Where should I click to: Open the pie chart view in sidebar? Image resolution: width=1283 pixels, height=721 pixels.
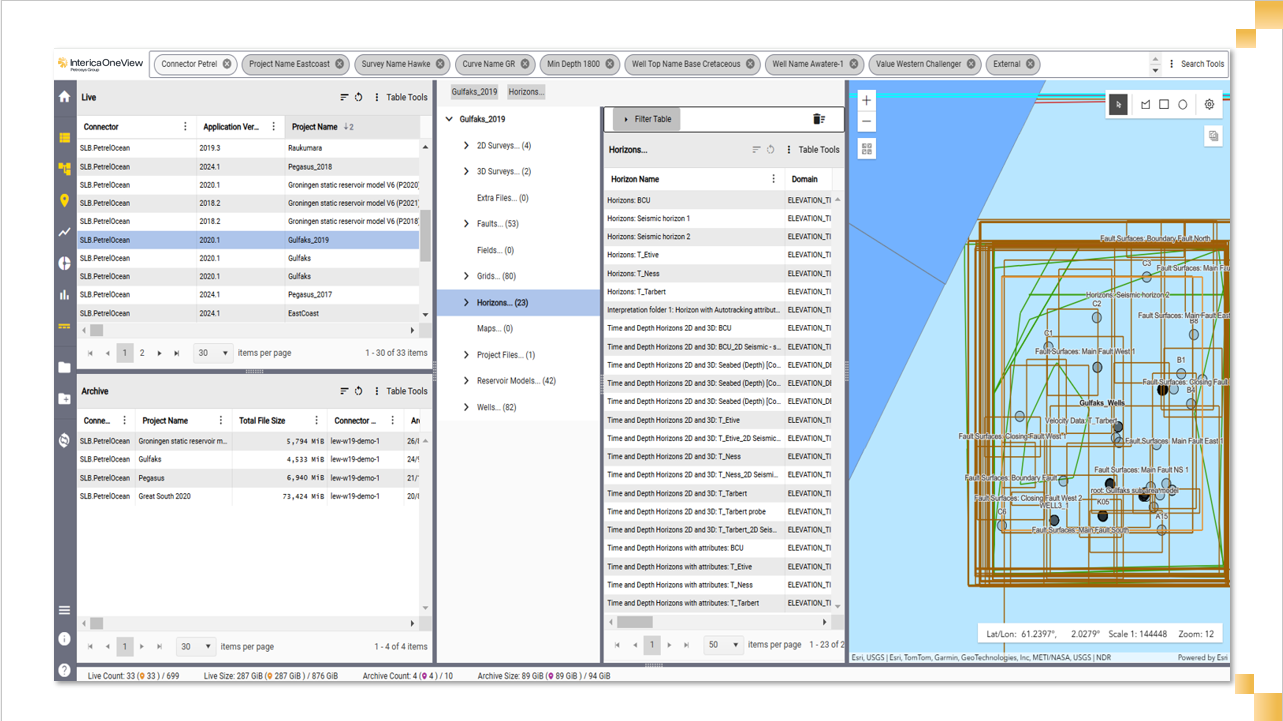(65, 263)
